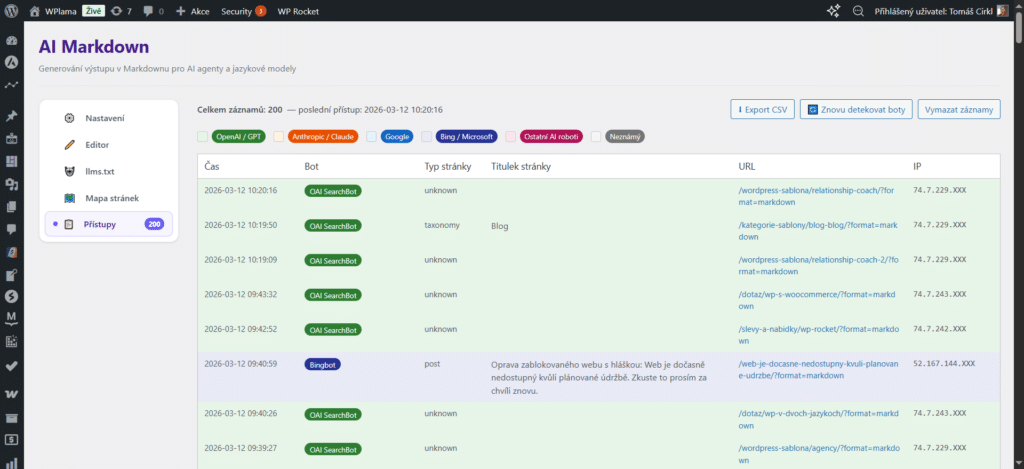1024x469 pixels.
Task: Click the green Živě status badge
Action: coord(92,11)
